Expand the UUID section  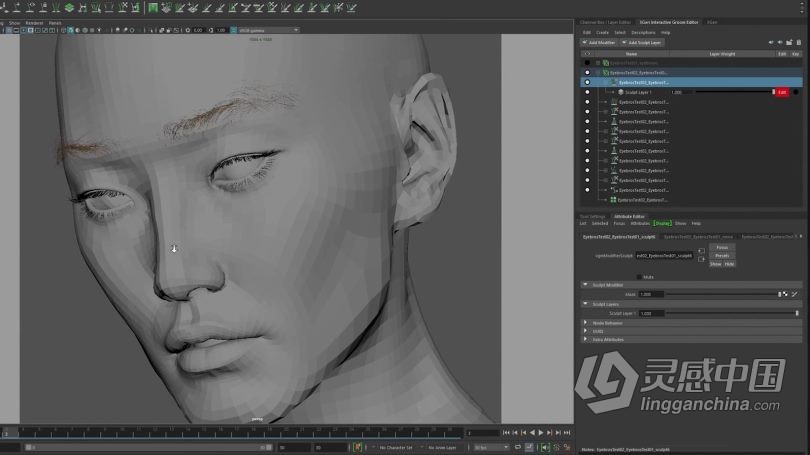click(x=585, y=331)
